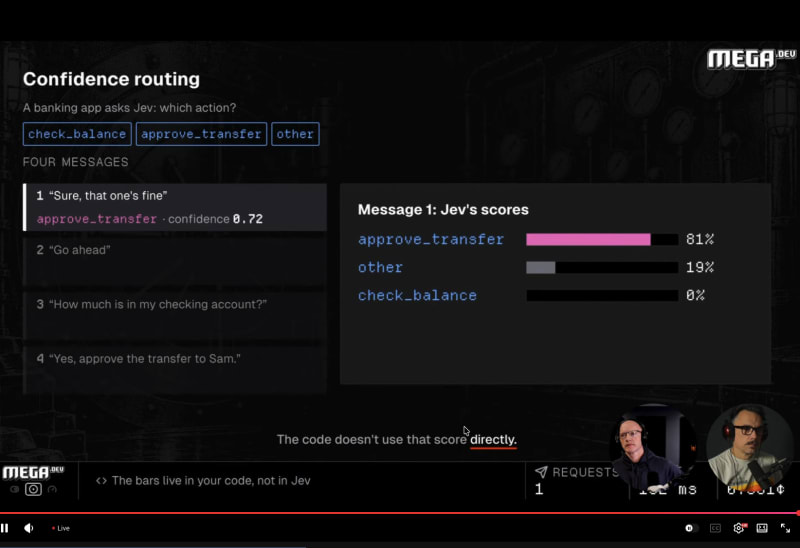Select message 3 about checking account
800x548 pixels.
[x=175, y=316]
